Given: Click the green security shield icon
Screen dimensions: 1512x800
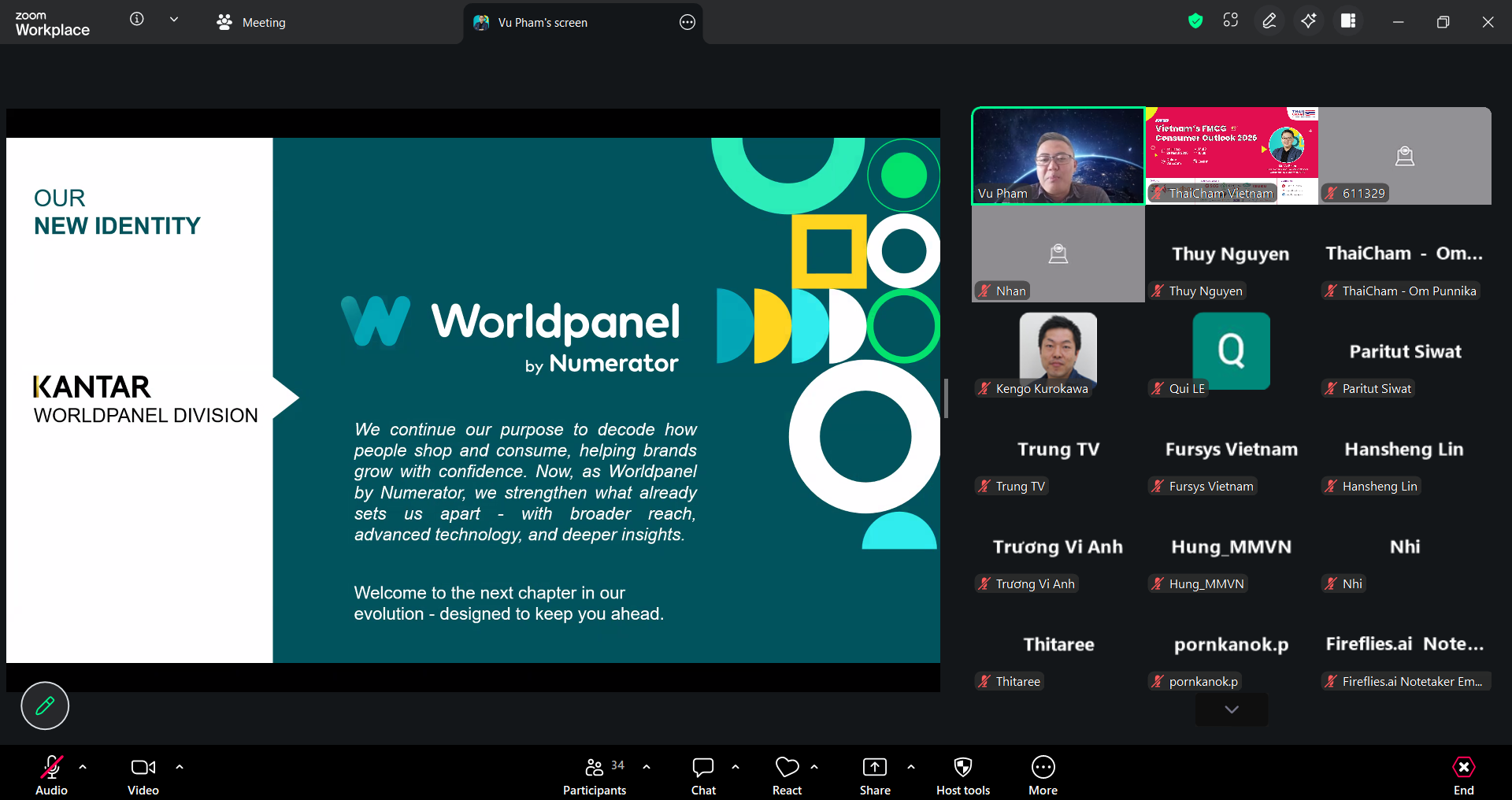Looking at the screenshot, I should click(x=1195, y=21).
